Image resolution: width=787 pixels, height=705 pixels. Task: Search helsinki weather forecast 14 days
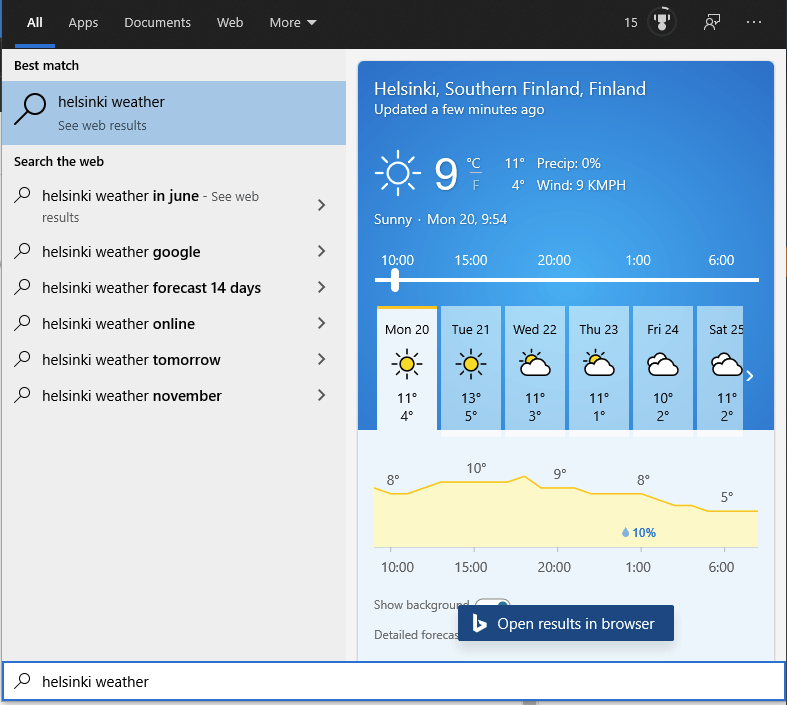(x=151, y=288)
